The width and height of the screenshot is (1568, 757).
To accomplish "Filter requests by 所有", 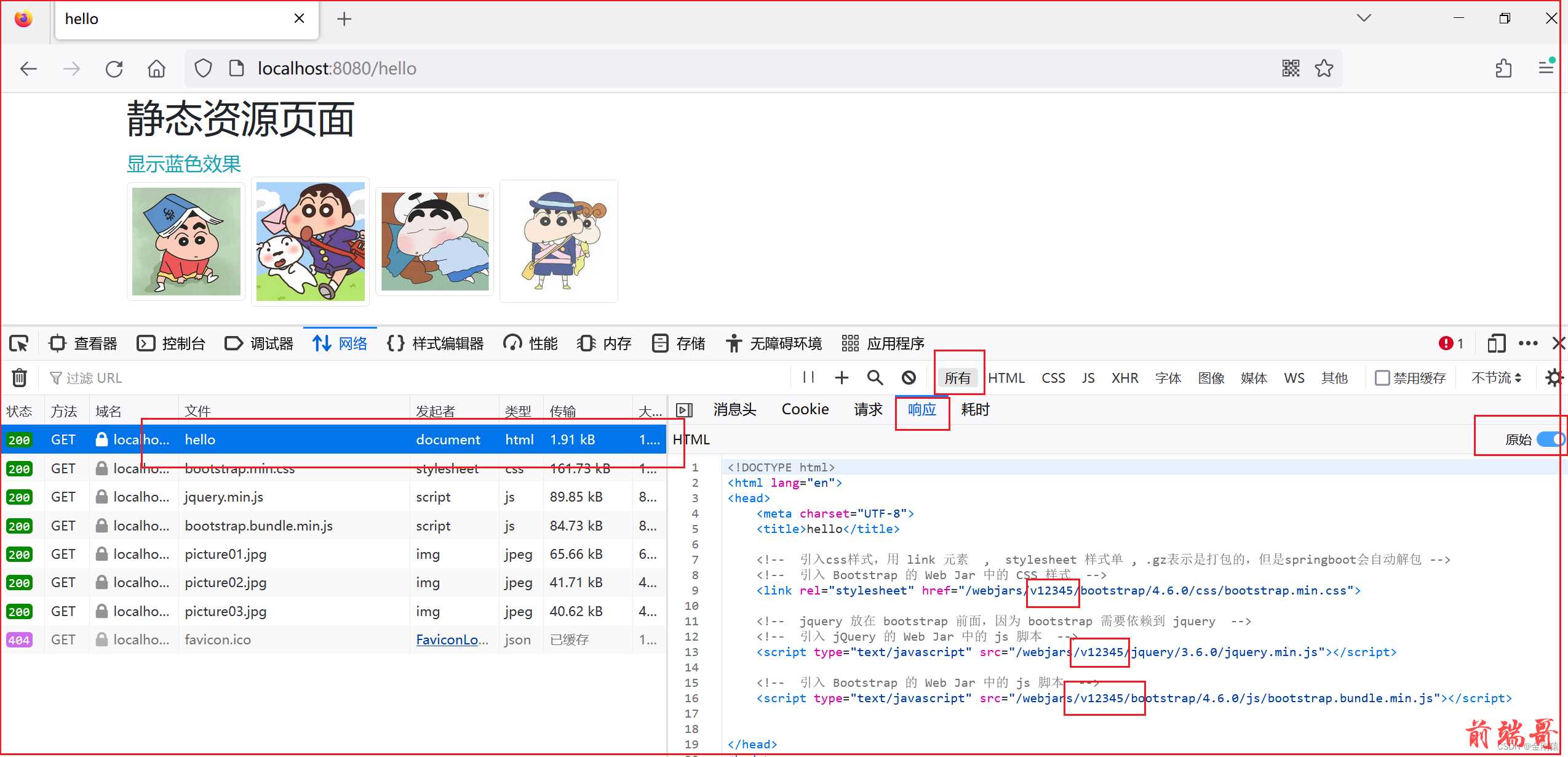I will tap(958, 378).
